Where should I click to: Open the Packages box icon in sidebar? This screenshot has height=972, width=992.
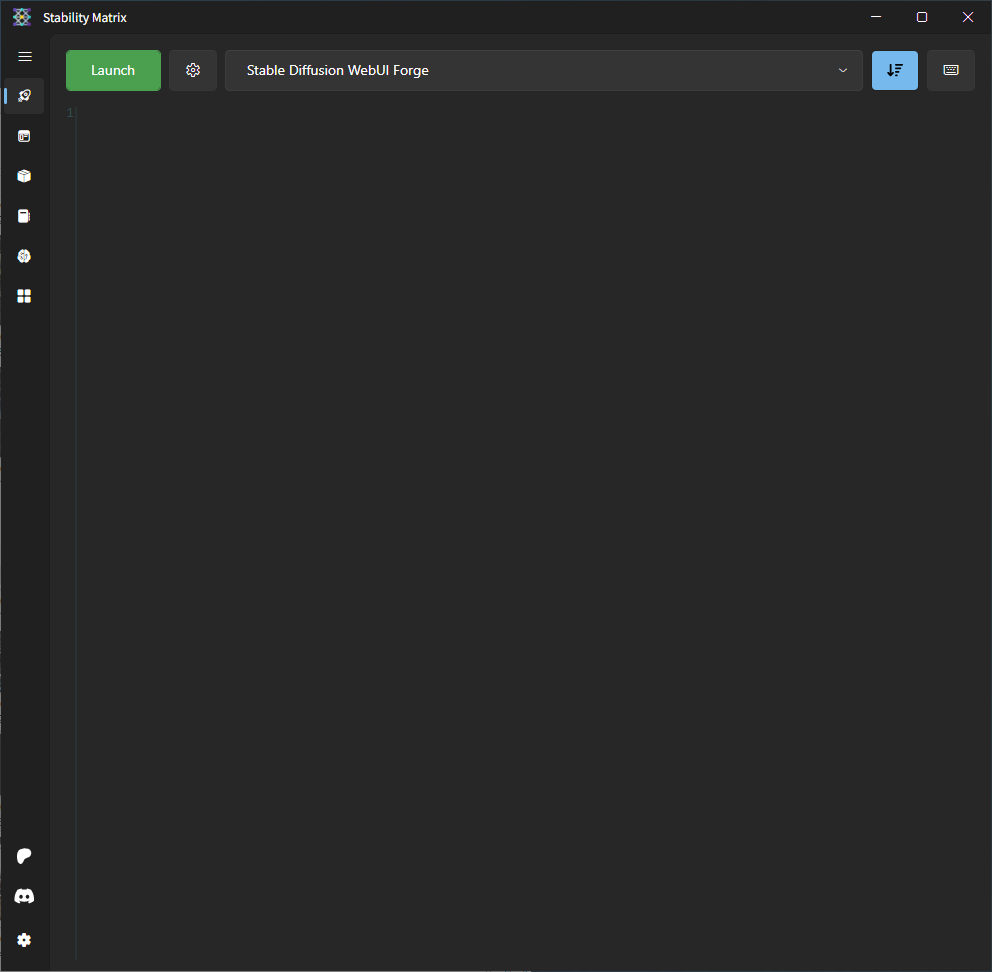point(24,176)
